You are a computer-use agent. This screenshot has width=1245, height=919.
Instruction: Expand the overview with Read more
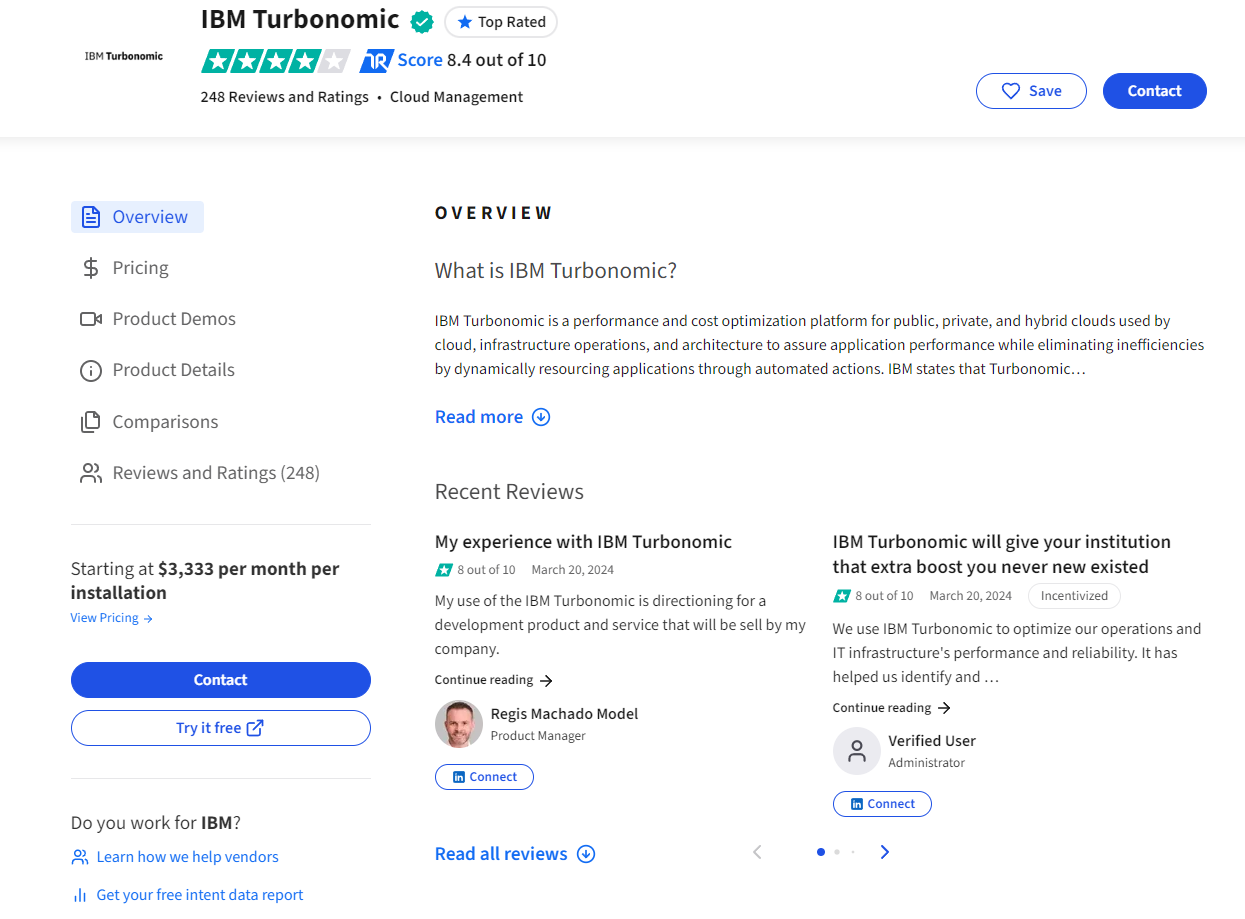(x=493, y=417)
